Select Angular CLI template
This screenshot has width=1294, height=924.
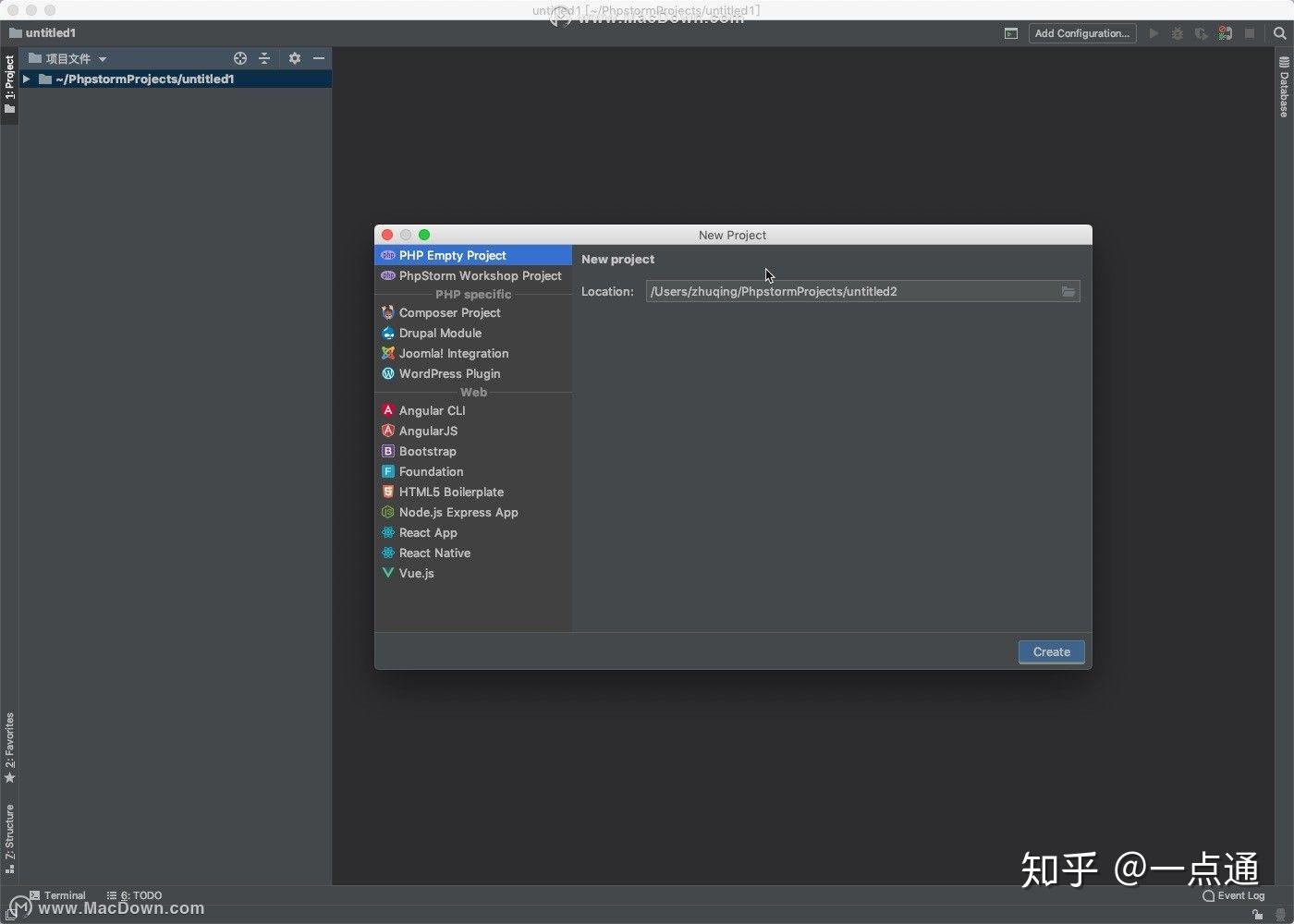[473, 410]
